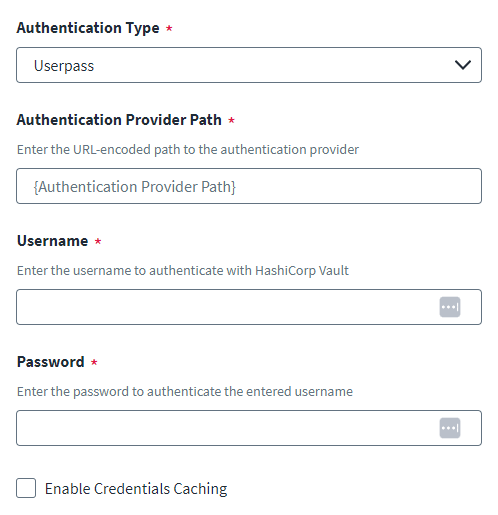Click inside the Password text field
The height and width of the screenshot is (515, 498).
point(249,428)
